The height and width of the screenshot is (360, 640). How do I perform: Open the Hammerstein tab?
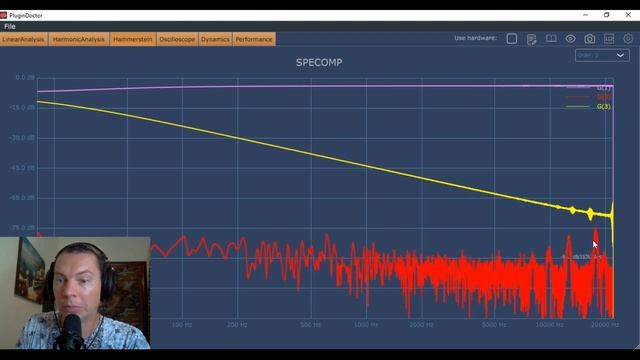[133, 39]
